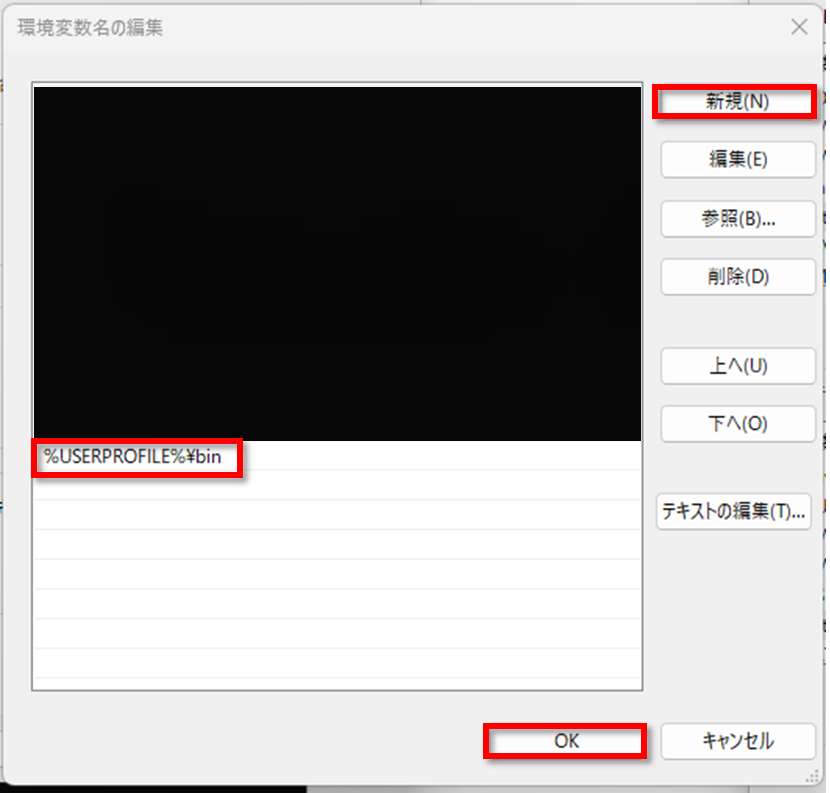This screenshot has height=793, width=830.
Task: Confirm the dialog with OK
Action: 565,741
